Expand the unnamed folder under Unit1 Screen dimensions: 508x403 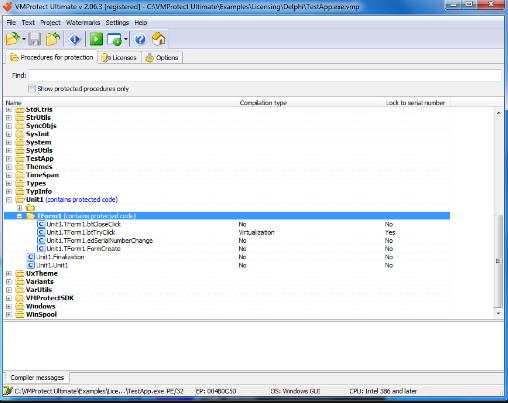click(20, 208)
